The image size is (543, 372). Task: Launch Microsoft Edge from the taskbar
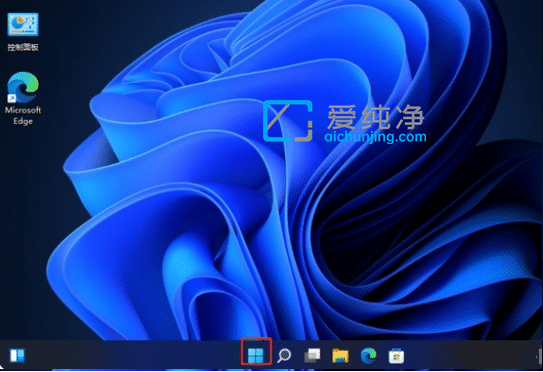pos(368,356)
